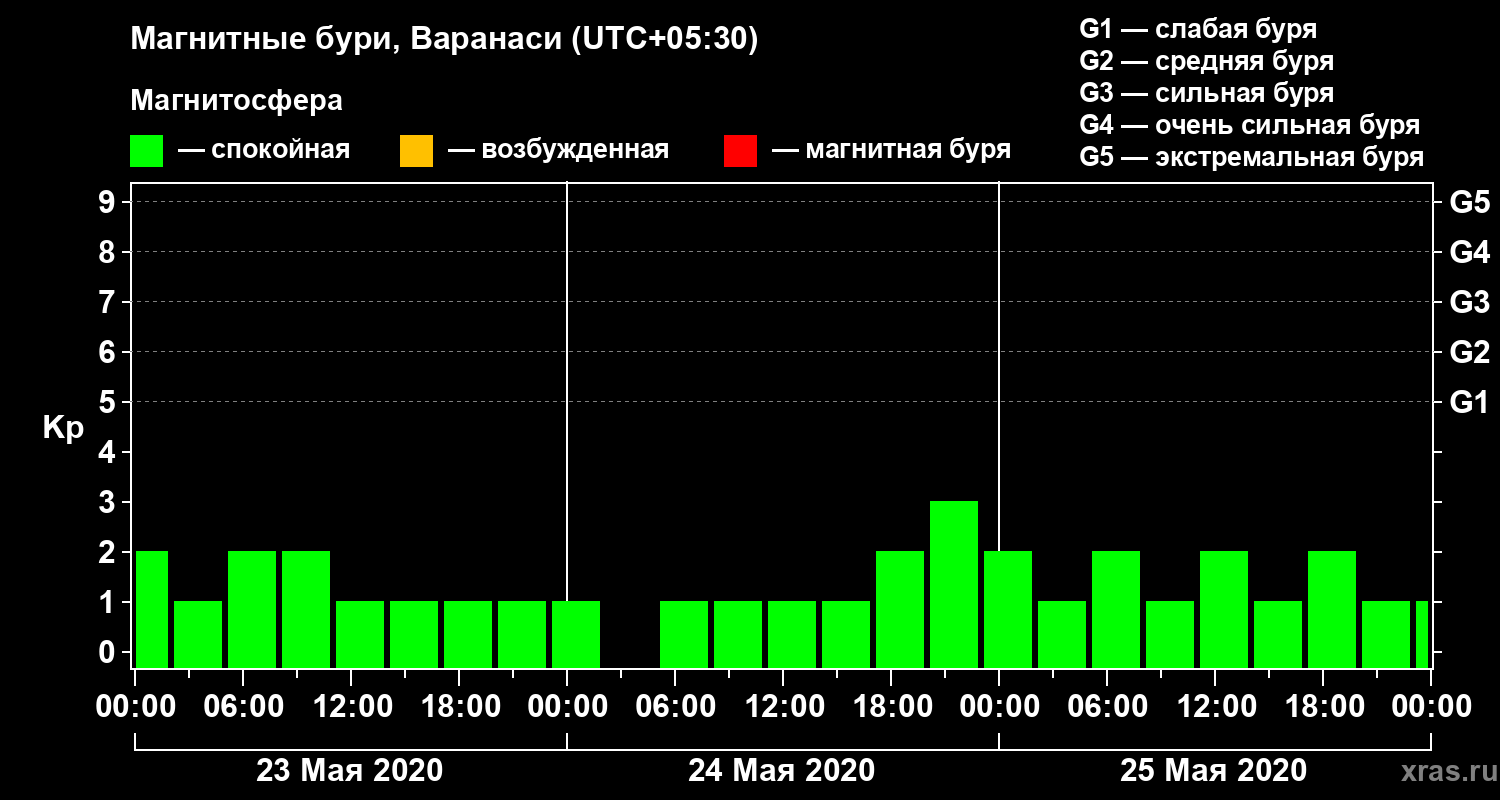The width and height of the screenshot is (1500, 800).
Task: Click the Kp 2 bar at 06:00 on 23 May
Action: tap(252, 609)
